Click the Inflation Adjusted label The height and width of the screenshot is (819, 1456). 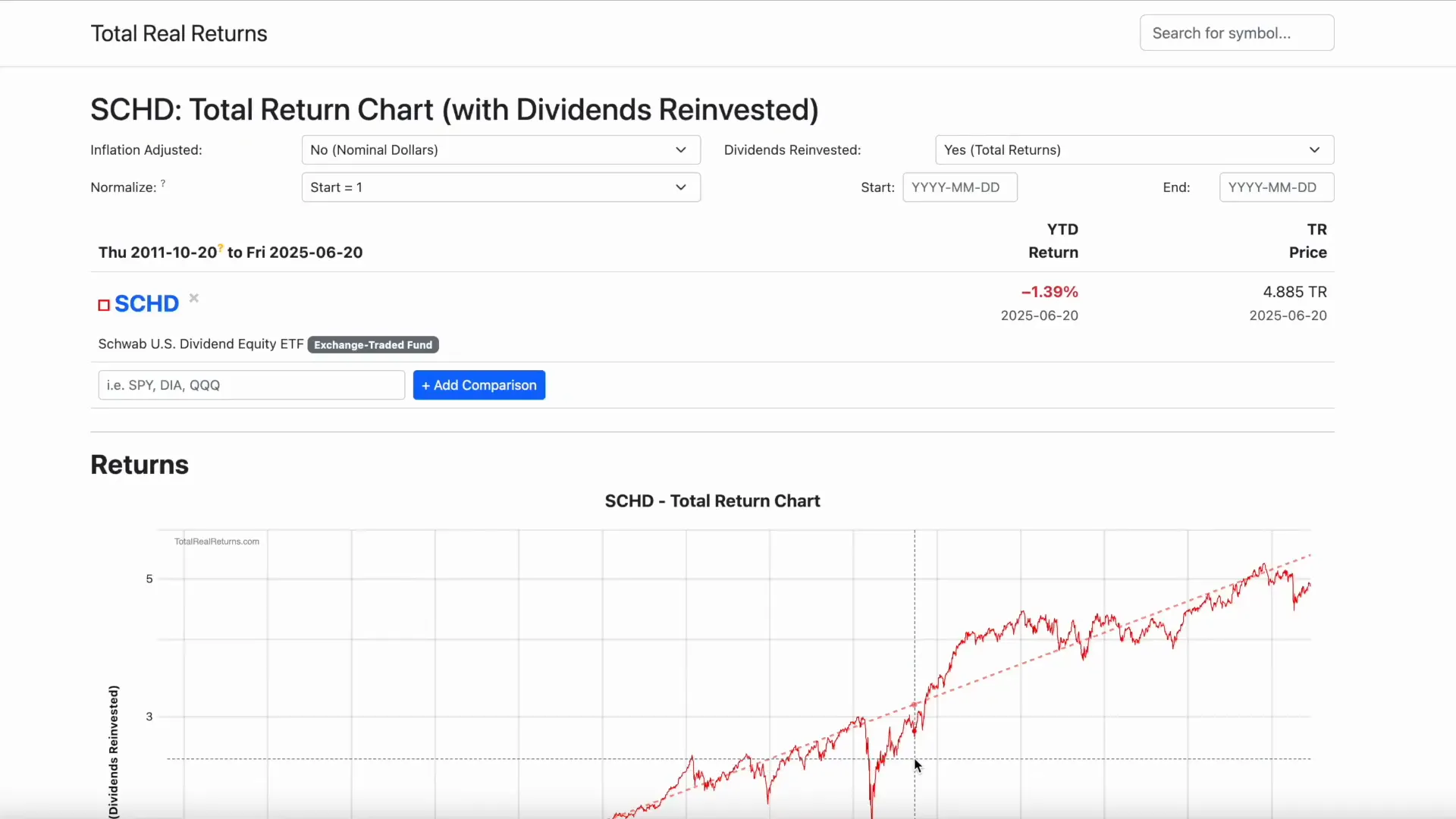(146, 150)
